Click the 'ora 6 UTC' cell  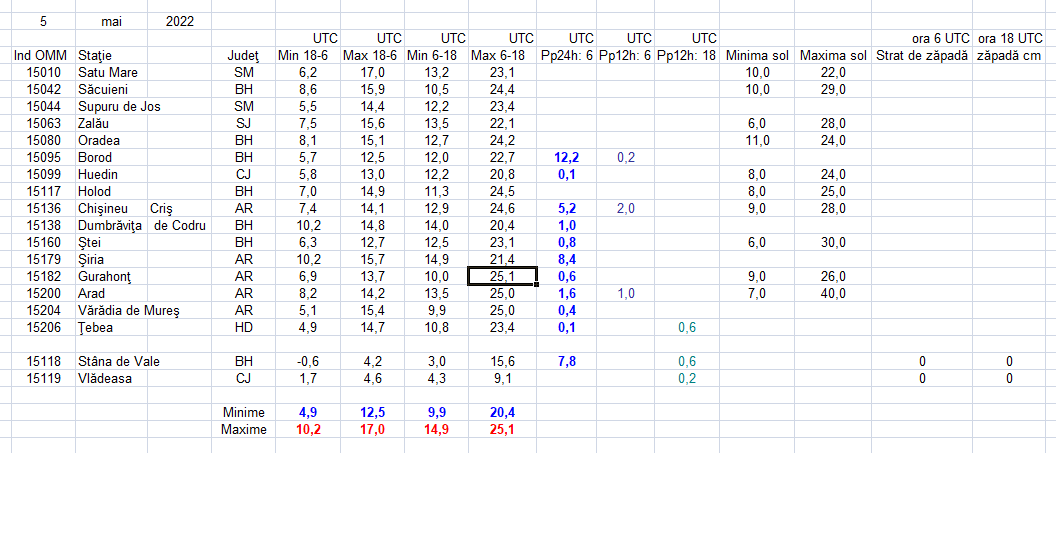click(x=922, y=38)
